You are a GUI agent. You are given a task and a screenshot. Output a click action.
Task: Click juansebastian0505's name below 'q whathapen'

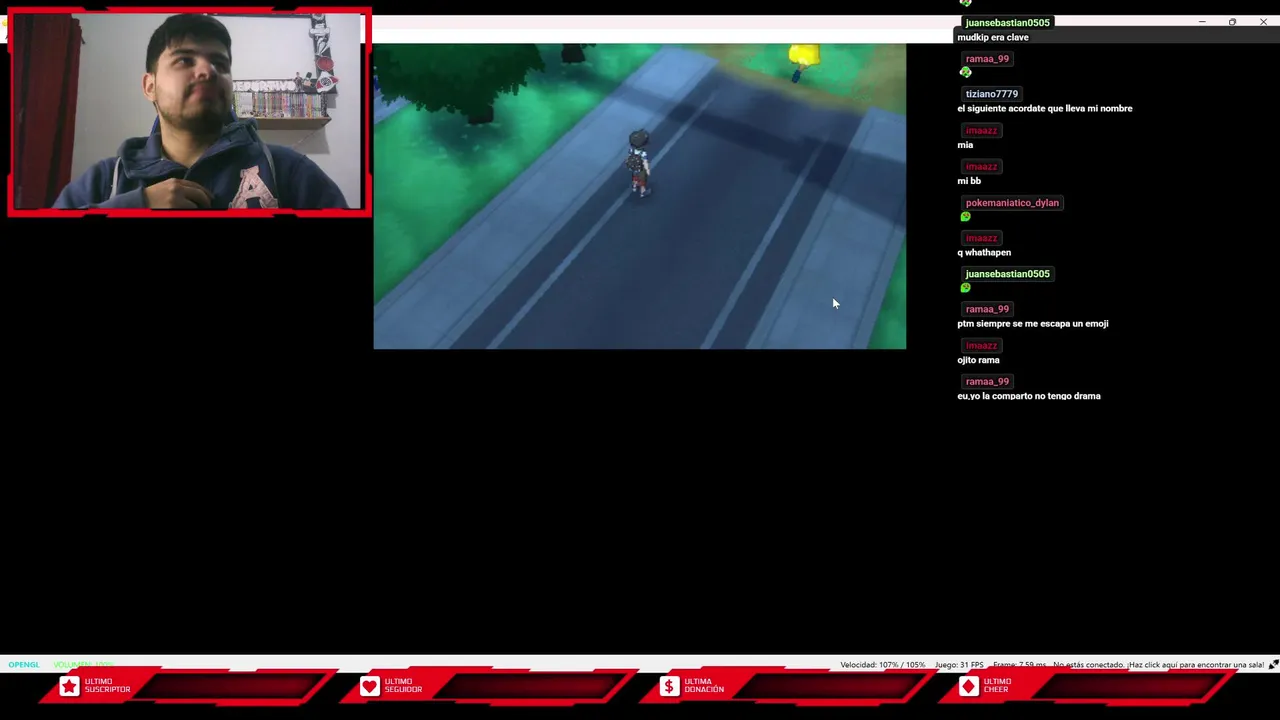coord(1007,274)
